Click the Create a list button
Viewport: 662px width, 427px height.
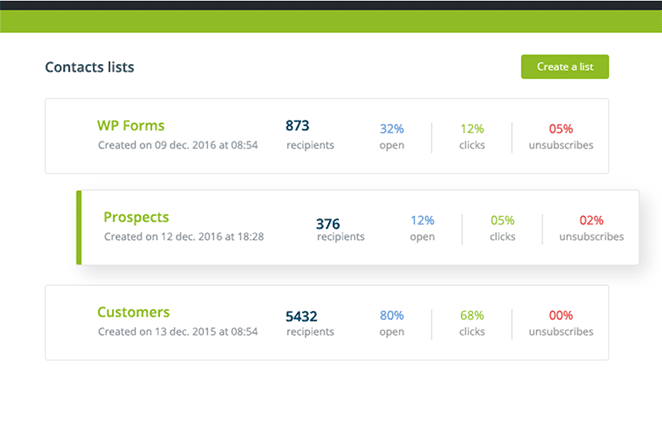tap(564, 67)
